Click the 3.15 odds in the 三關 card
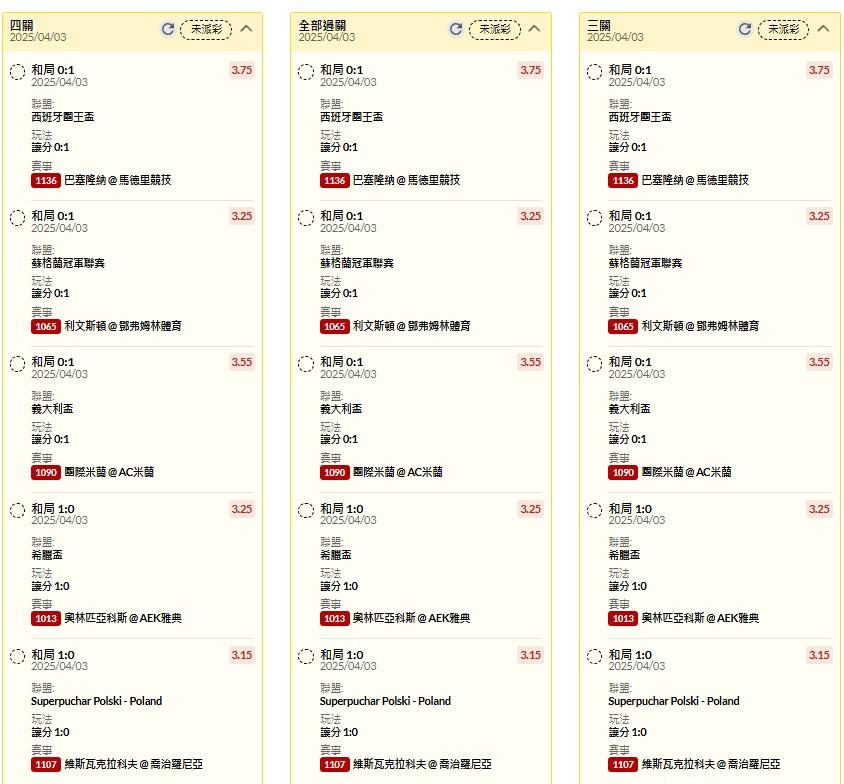This screenshot has height=784, width=844. (x=819, y=655)
